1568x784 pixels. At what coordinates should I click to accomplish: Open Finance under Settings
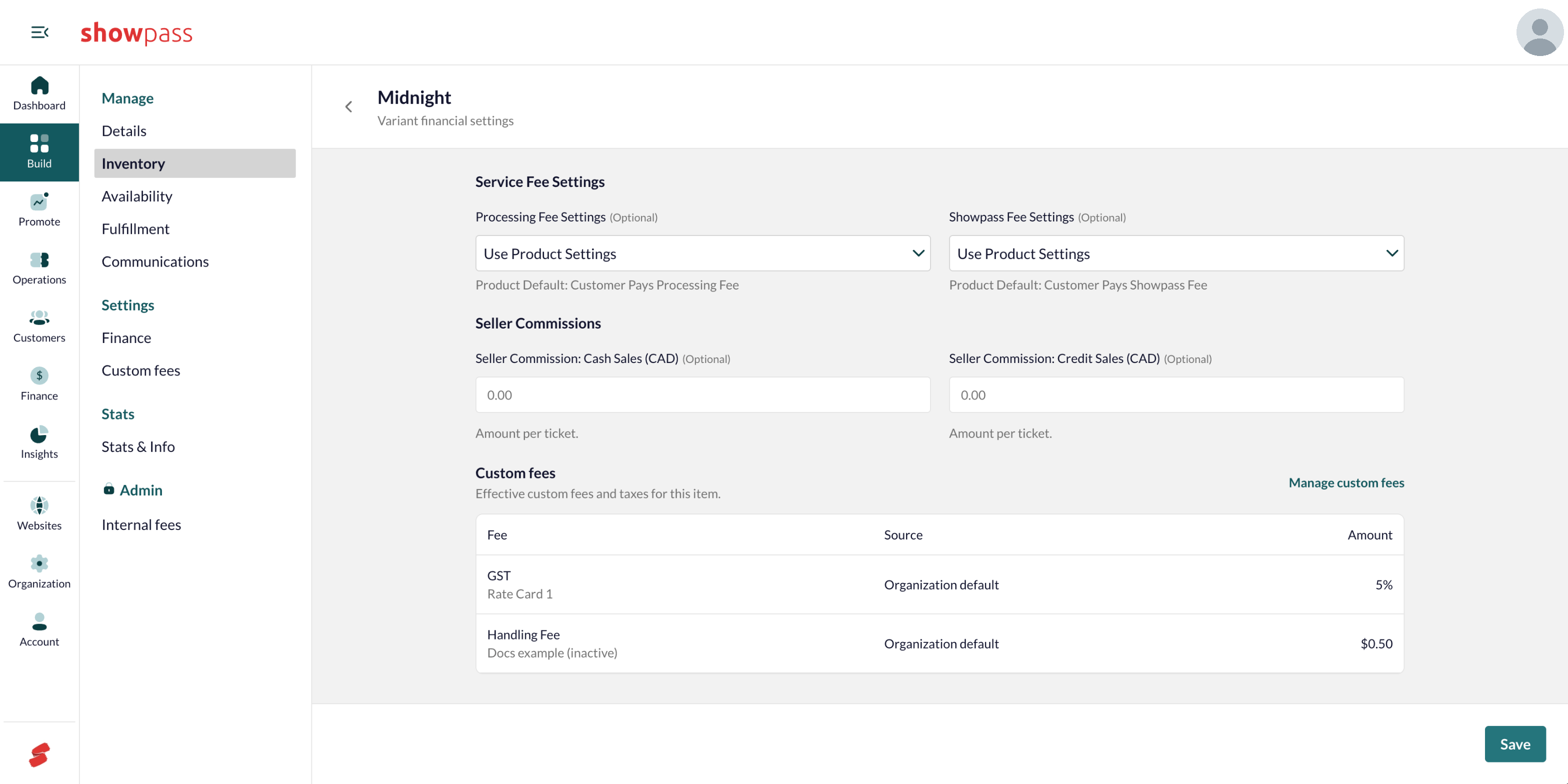(x=126, y=338)
